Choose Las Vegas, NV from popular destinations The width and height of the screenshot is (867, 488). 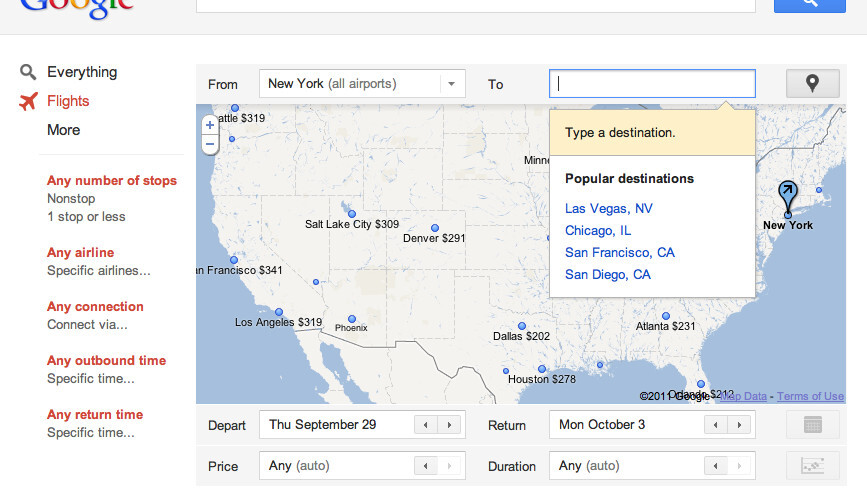point(608,208)
